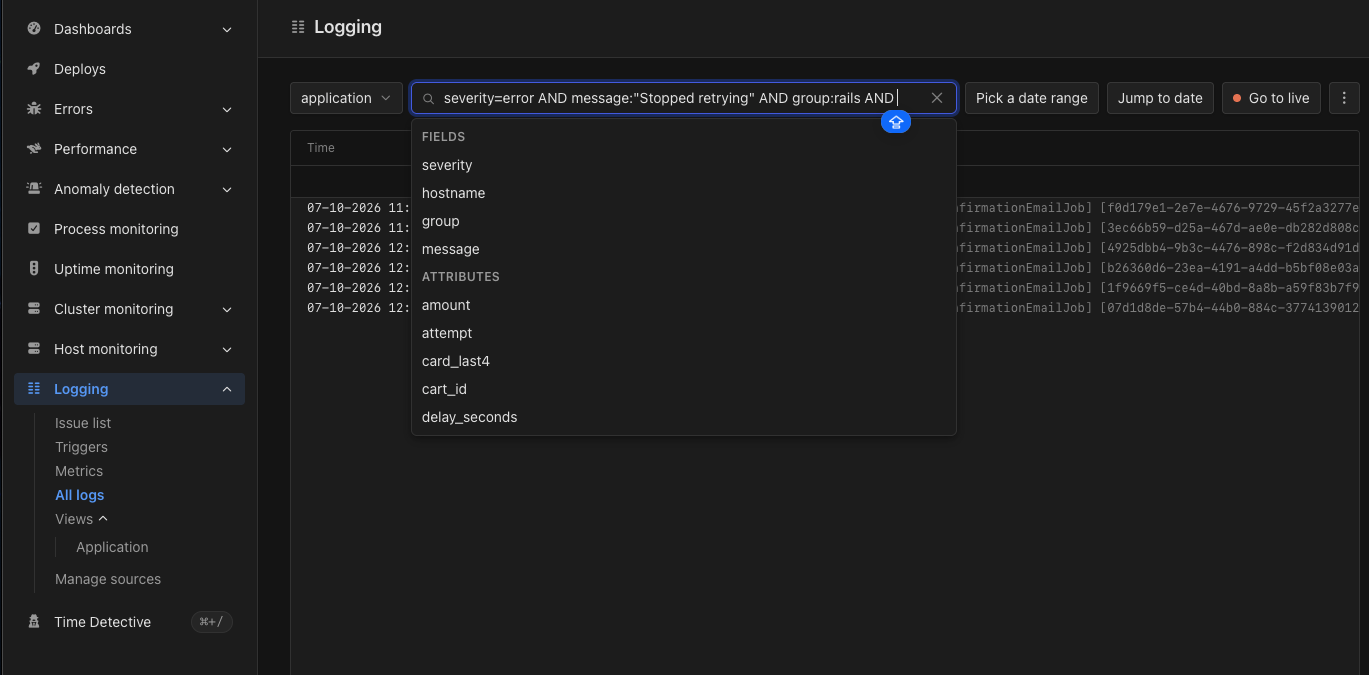Click the Anomaly detection siren icon
This screenshot has height=675, width=1369.
pos(34,189)
